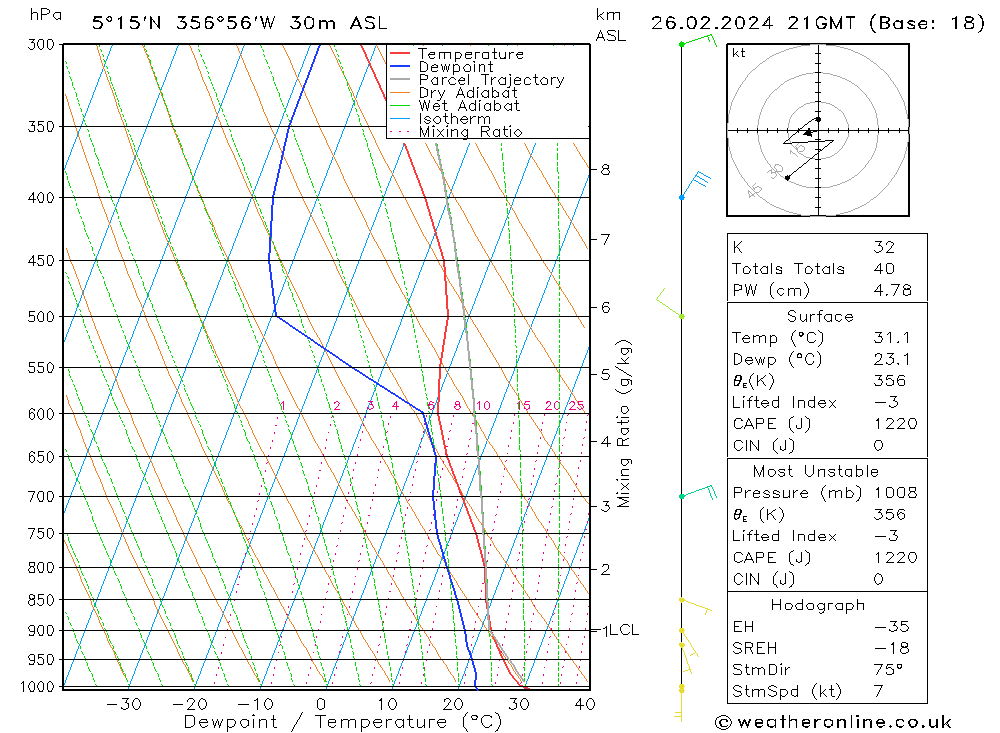Click the 'Wet Adiabat' legend label
Viewport: 1000px width, 733px height.
(x=469, y=106)
